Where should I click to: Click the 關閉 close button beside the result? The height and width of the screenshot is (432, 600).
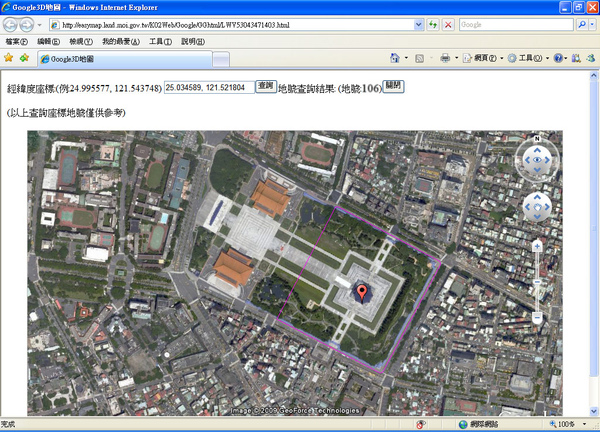(393, 86)
